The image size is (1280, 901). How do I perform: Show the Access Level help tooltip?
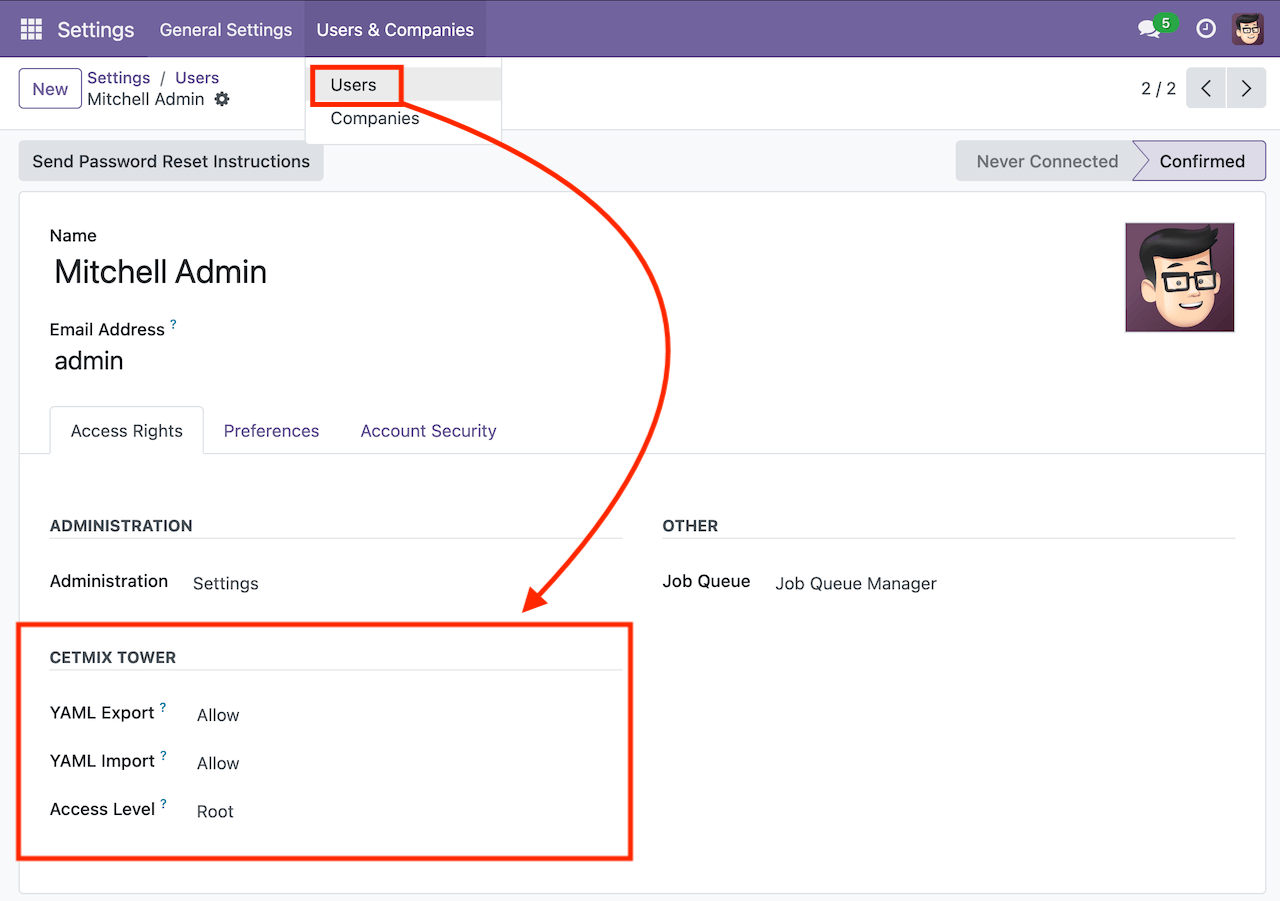[x=163, y=801]
